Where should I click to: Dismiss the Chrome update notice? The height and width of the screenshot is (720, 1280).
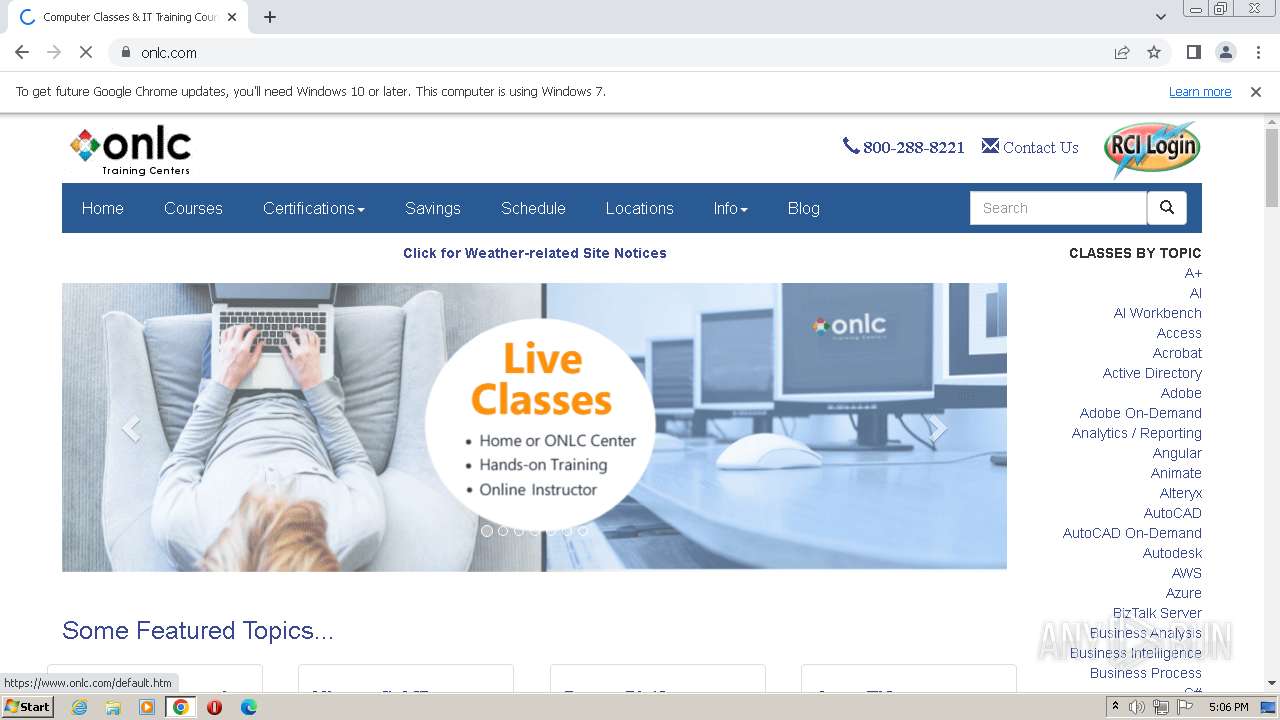point(1256,92)
